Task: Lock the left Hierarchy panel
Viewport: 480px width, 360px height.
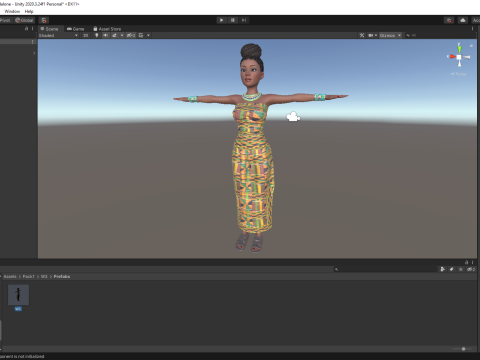Action: point(26,29)
